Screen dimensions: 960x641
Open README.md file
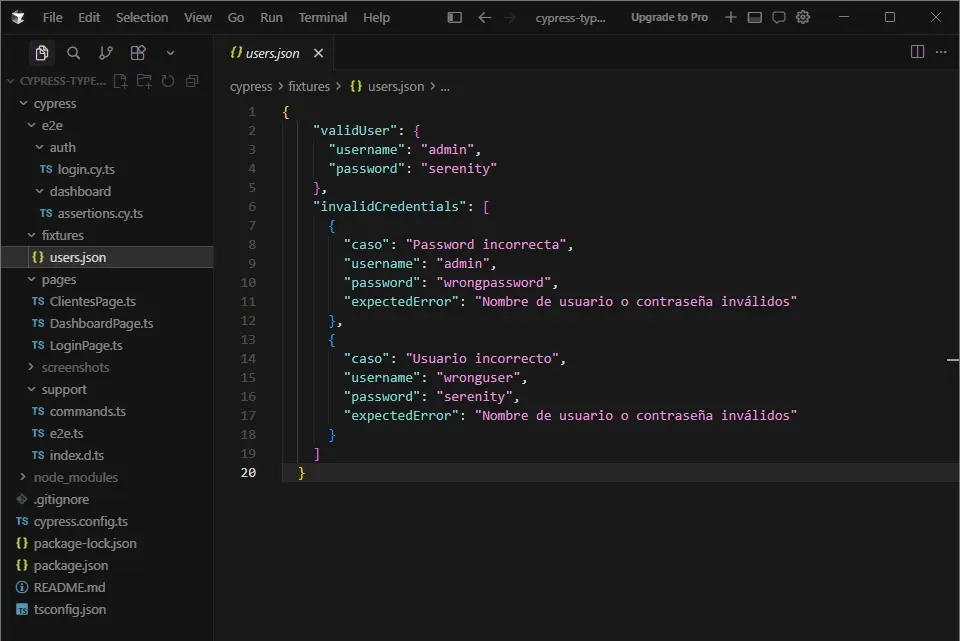tap(69, 588)
